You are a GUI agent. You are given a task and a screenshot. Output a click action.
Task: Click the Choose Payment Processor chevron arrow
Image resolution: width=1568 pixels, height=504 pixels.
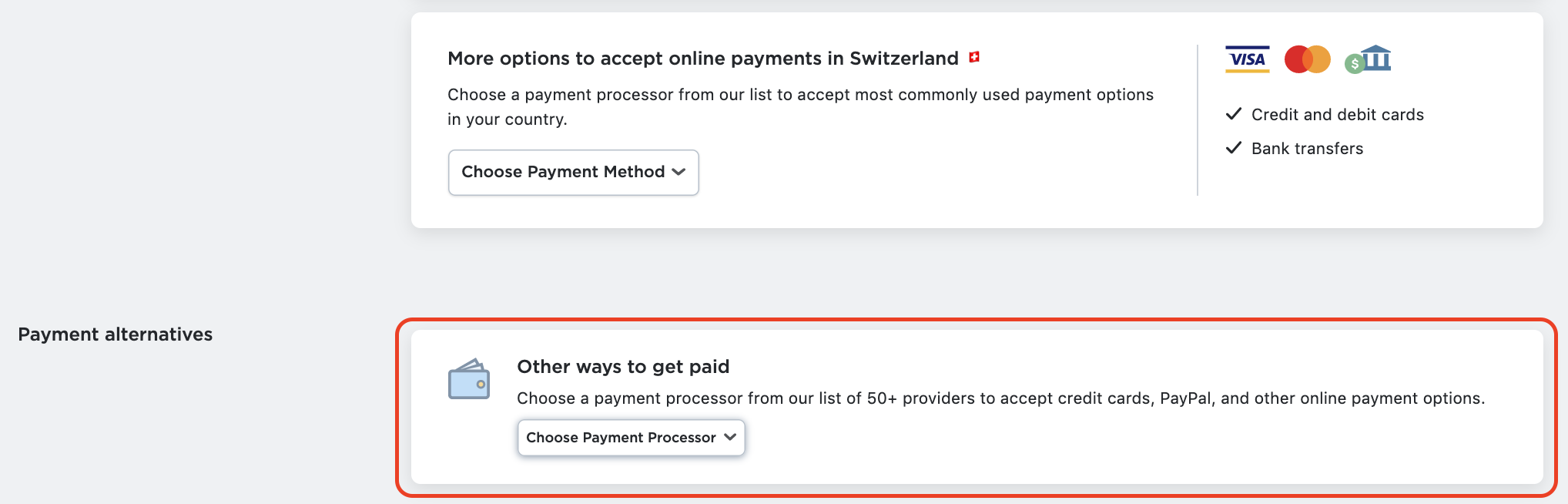tap(730, 438)
